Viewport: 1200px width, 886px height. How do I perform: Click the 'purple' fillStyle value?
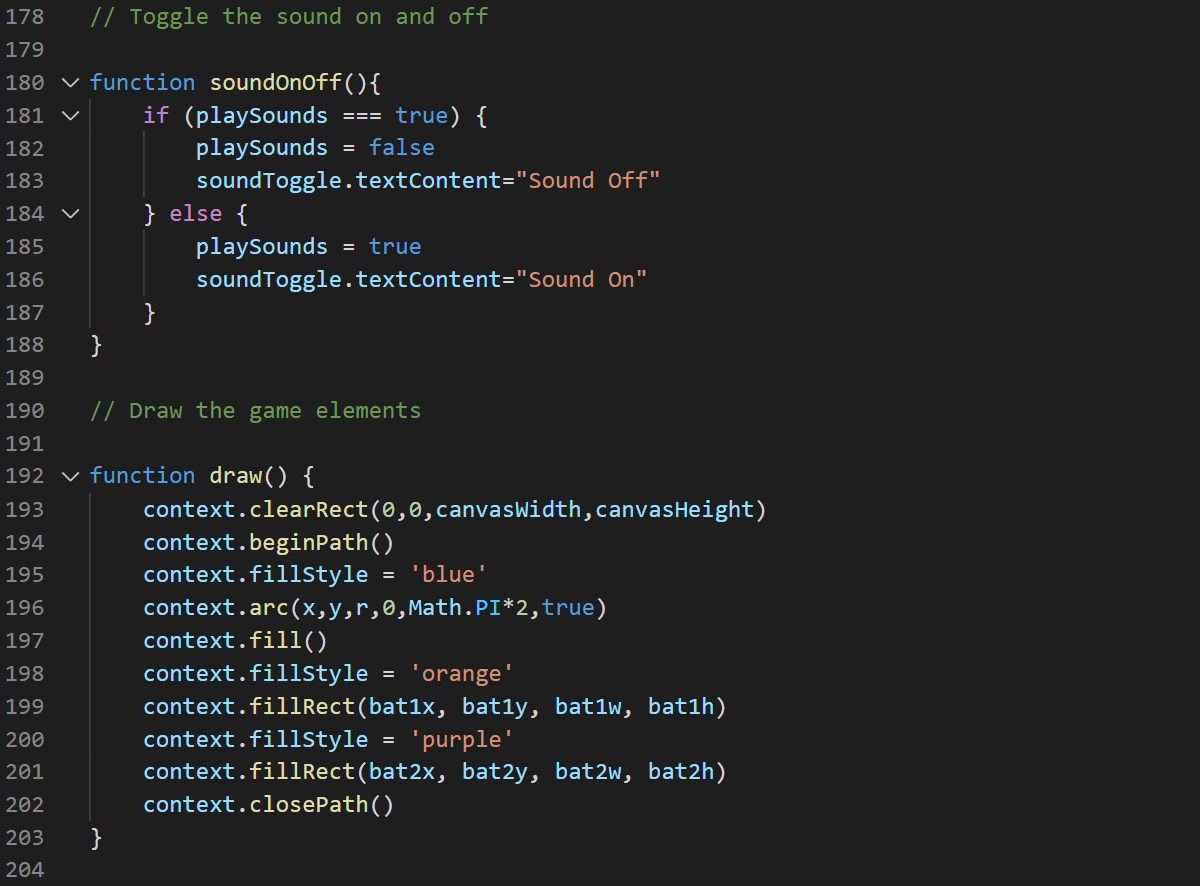(x=467, y=739)
